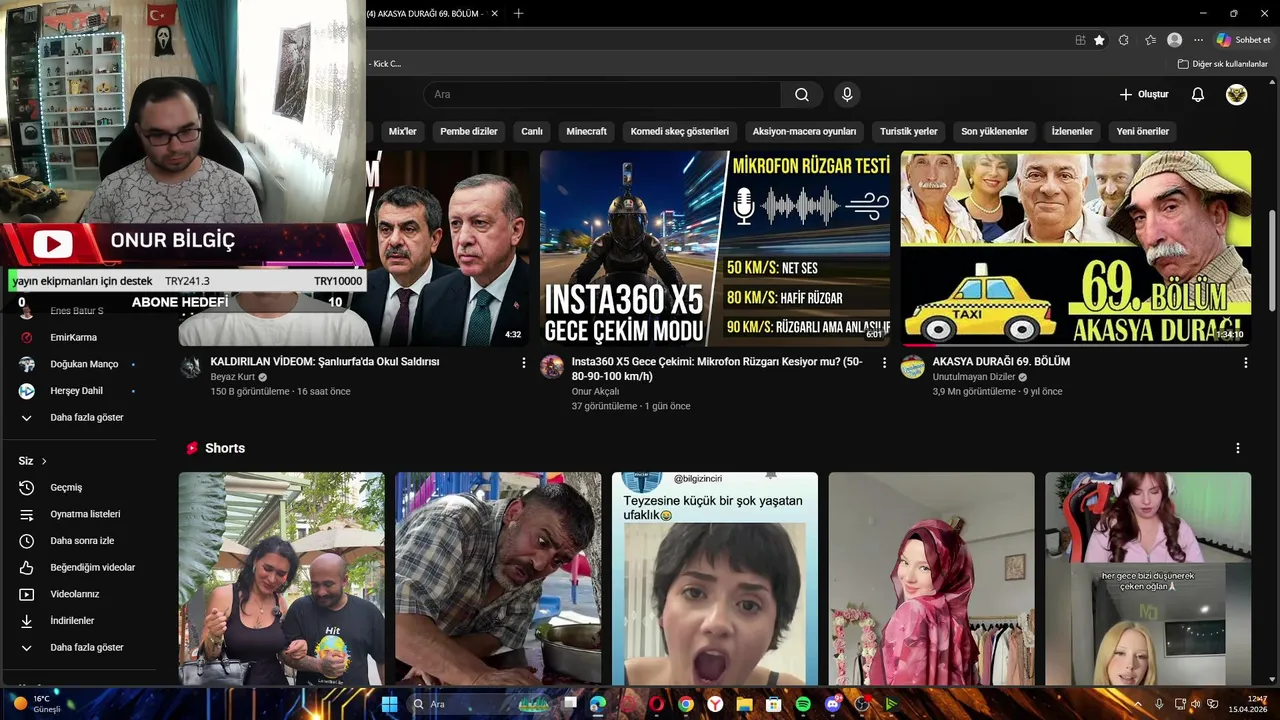Open the pink headscarf woman Short

(932, 578)
